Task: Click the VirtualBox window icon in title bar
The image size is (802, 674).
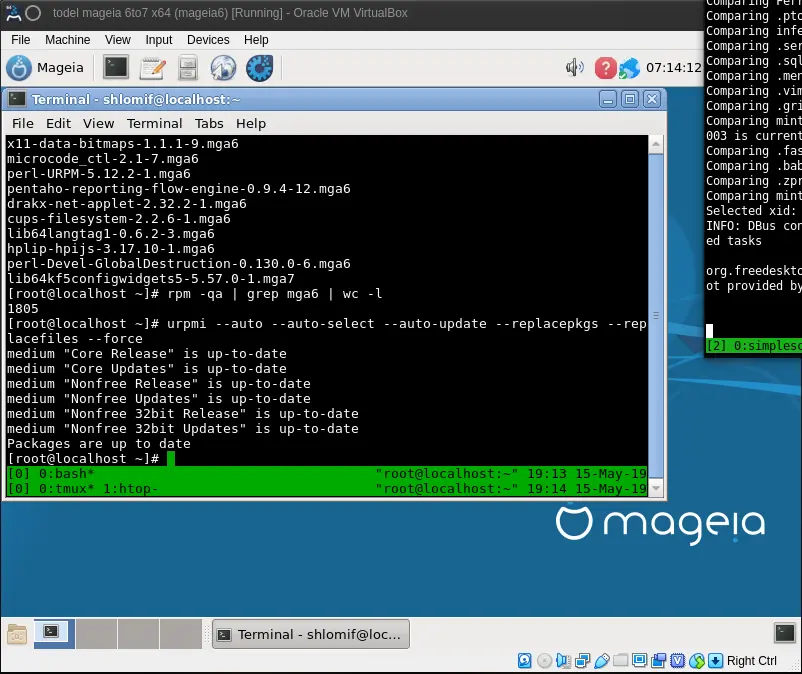Action: [x=13, y=13]
